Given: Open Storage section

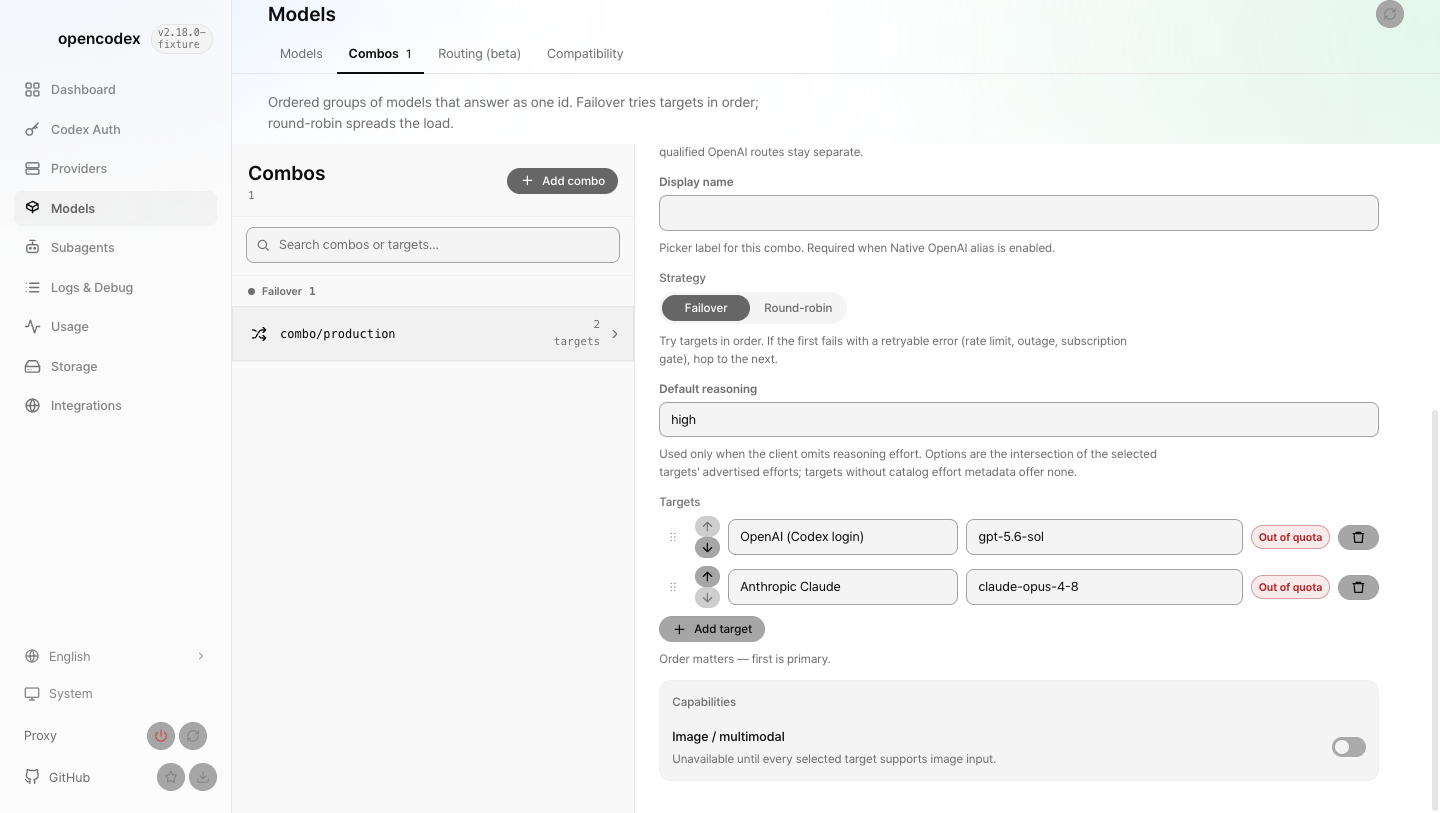Looking at the screenshot, I should tap(115, 366).
